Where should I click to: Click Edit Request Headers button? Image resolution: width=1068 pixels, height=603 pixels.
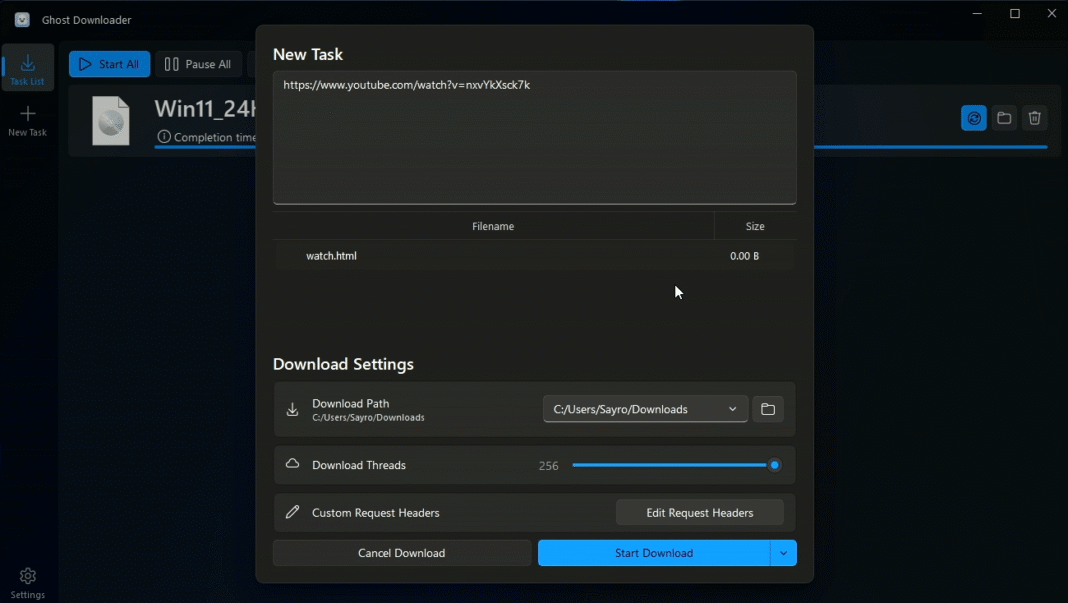click(699, 513)
